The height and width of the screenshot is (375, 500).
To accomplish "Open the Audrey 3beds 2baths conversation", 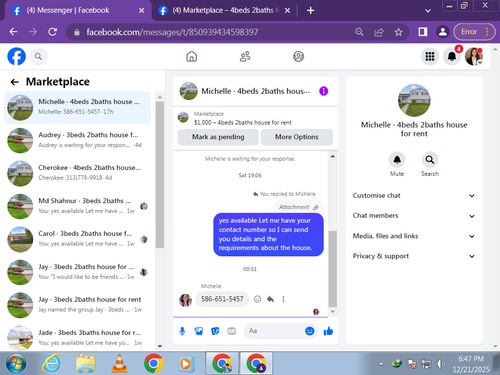I will click(77, 140).
